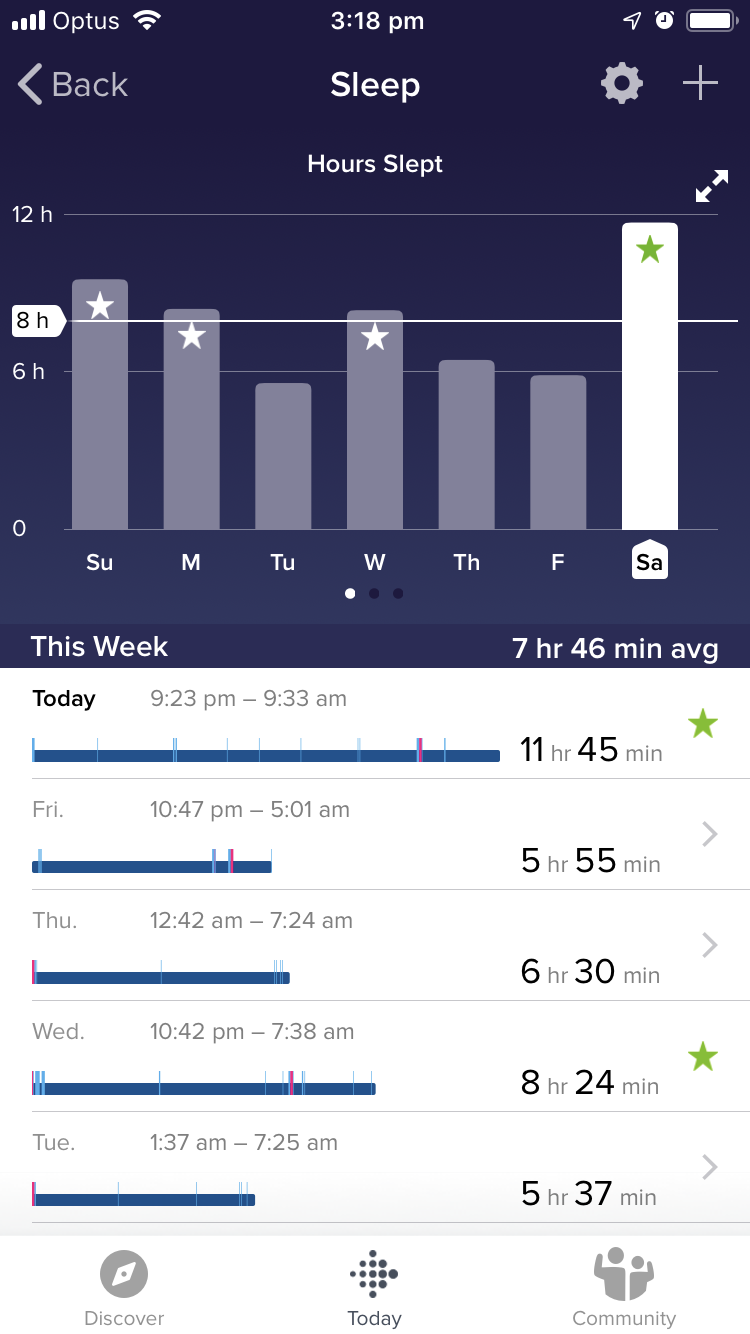Switch to second chart page dot

(x=374, y=593)
